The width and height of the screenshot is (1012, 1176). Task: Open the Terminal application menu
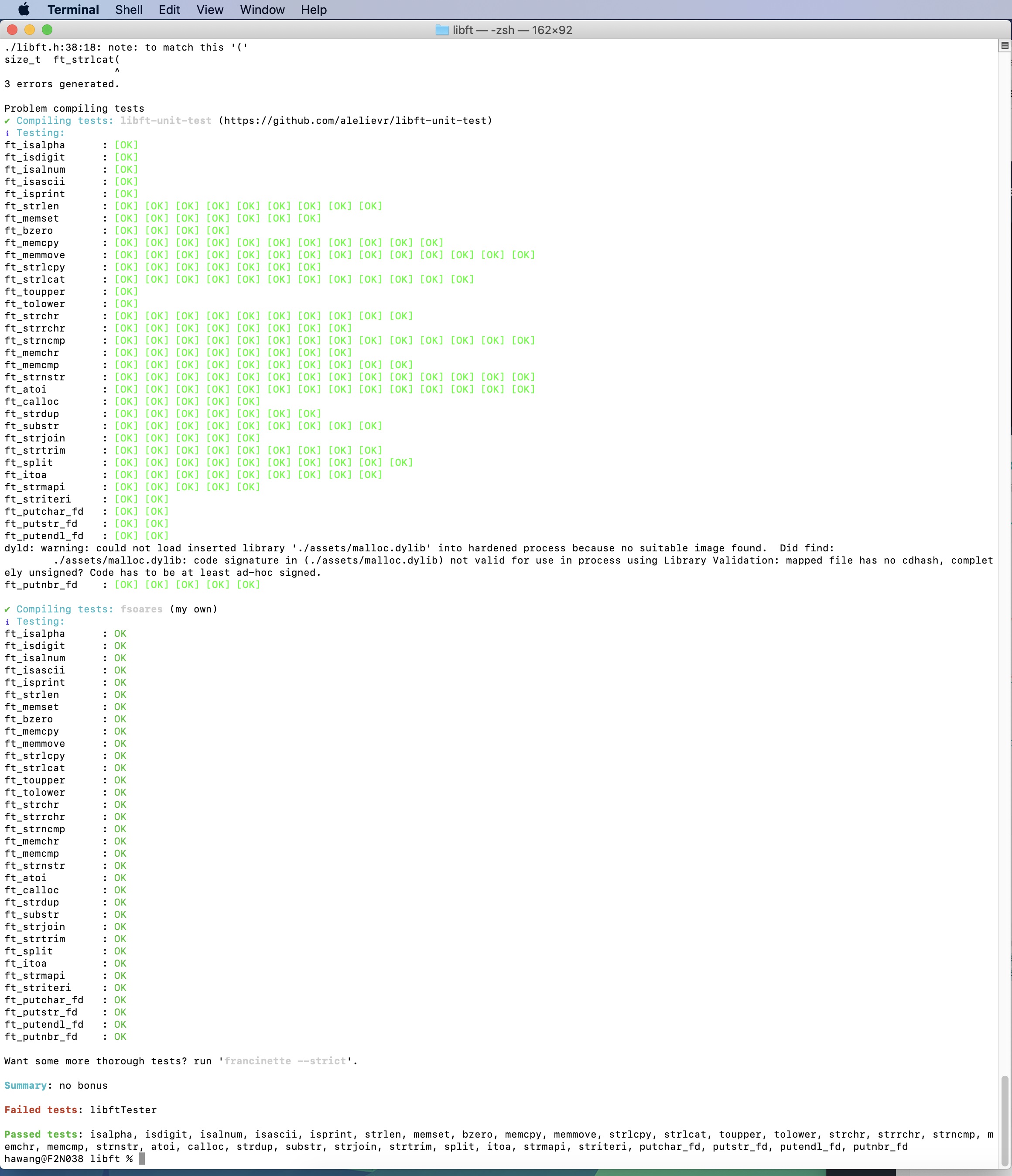73,10
